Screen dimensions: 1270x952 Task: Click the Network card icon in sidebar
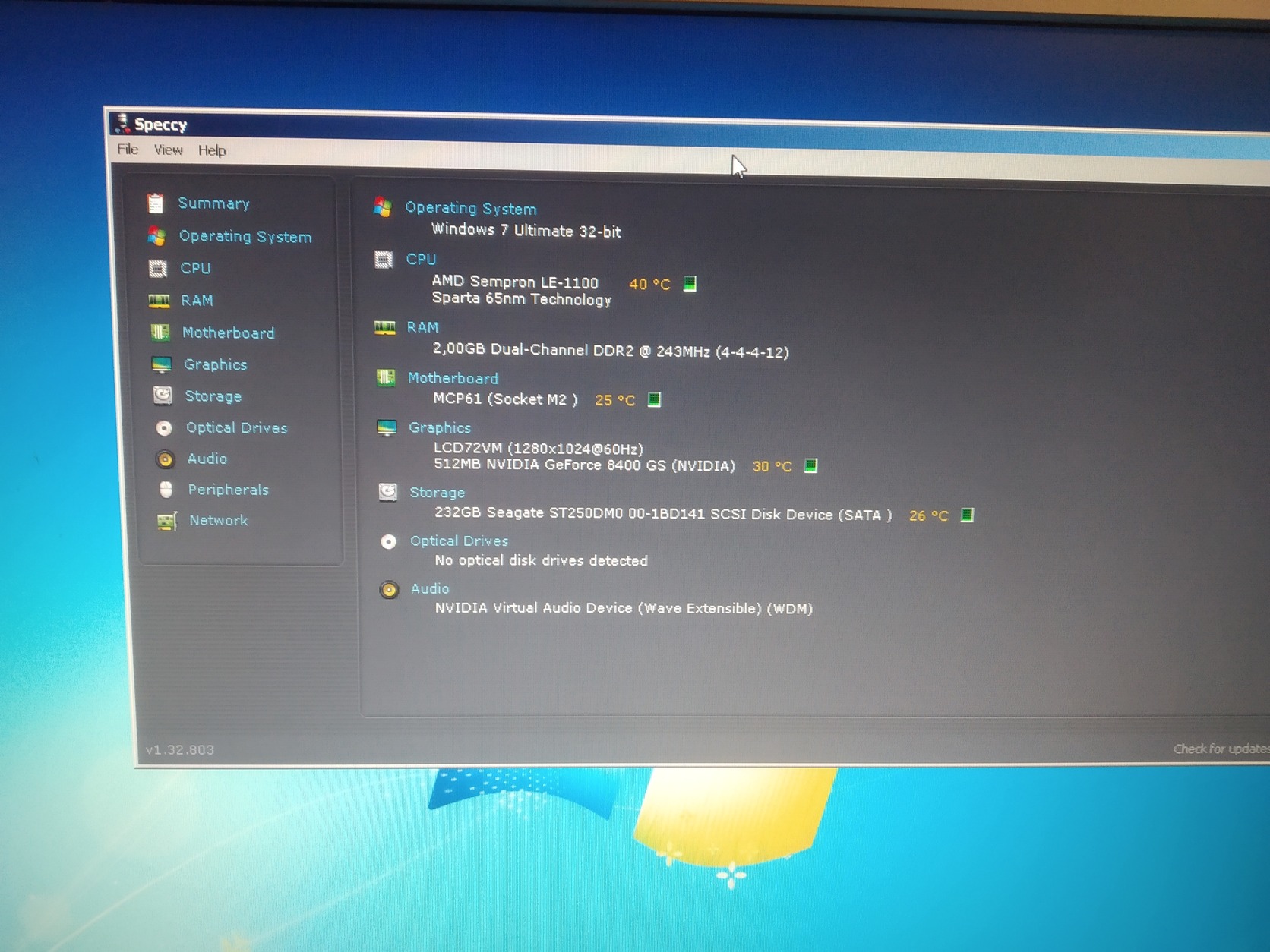[x=167, y=521]
